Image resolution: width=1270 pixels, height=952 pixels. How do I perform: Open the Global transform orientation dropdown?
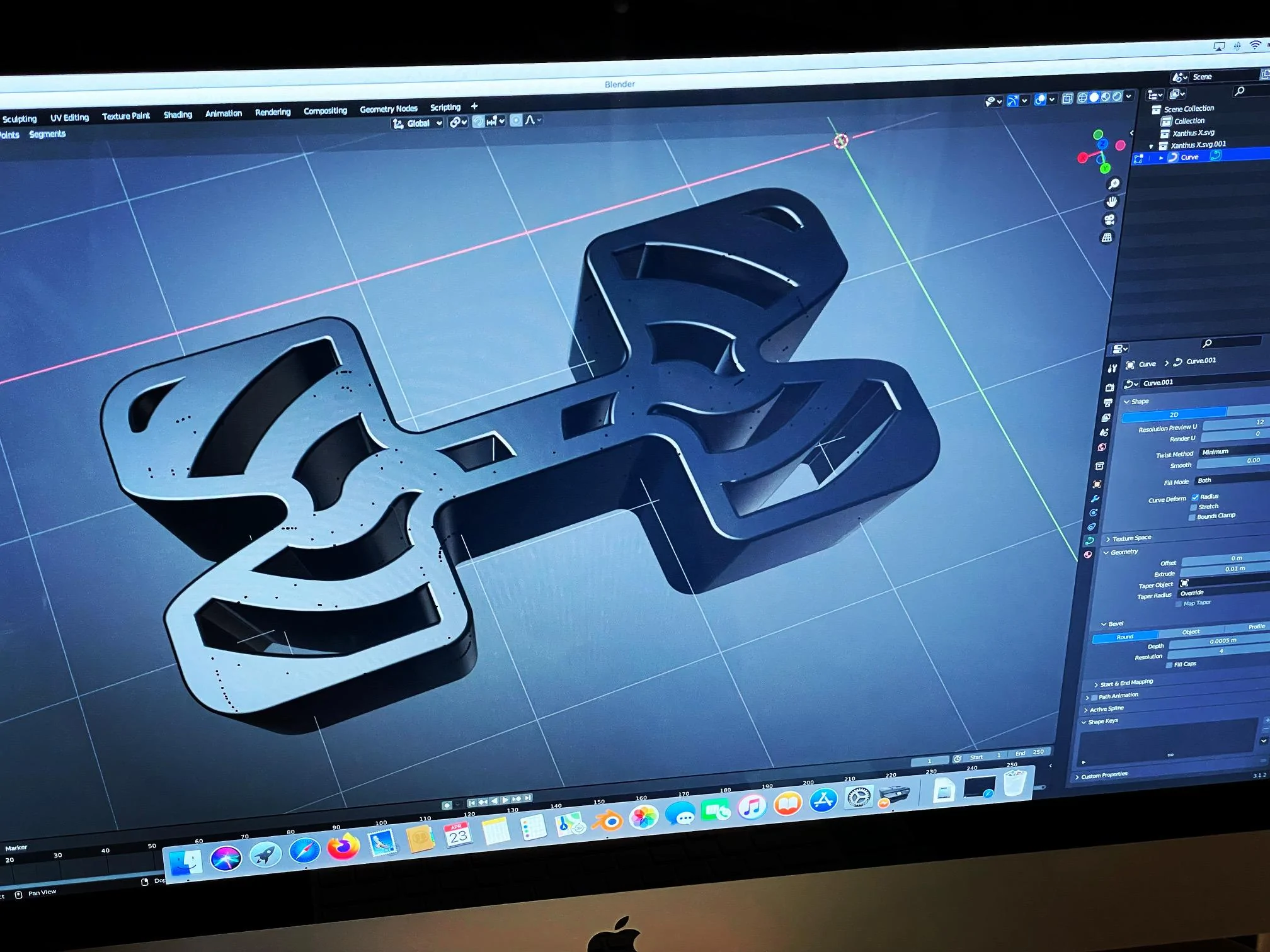tap(418, 123)
